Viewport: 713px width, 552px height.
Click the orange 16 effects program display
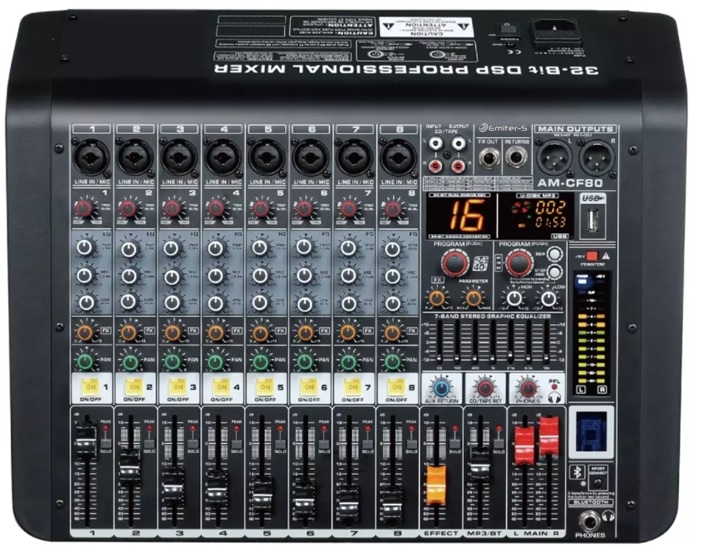(x=457, y=213)
